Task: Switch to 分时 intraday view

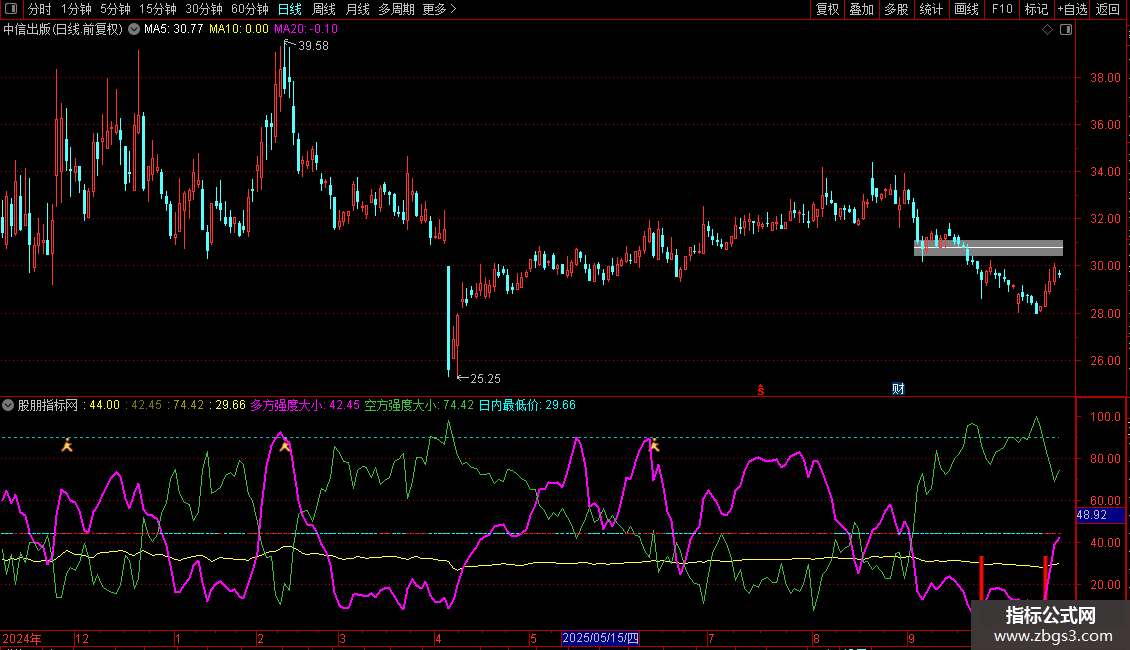Action: tap(39, 9)
